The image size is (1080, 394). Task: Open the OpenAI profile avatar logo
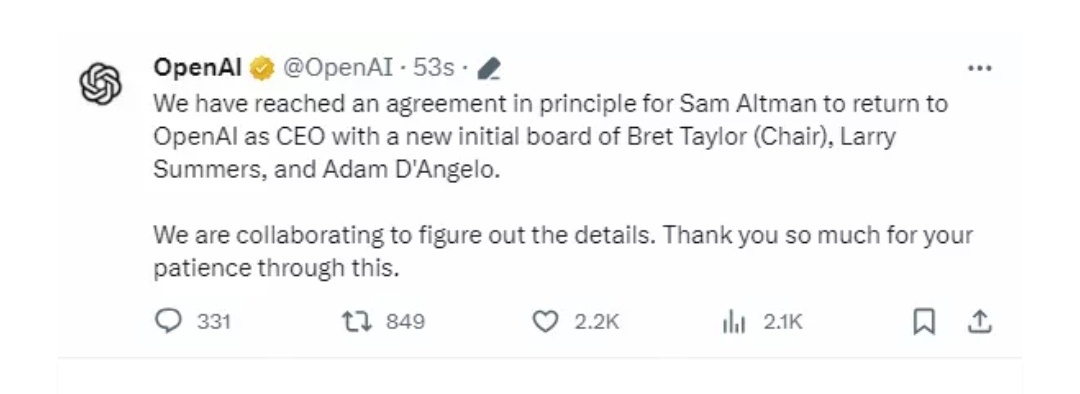click(101, 83)
